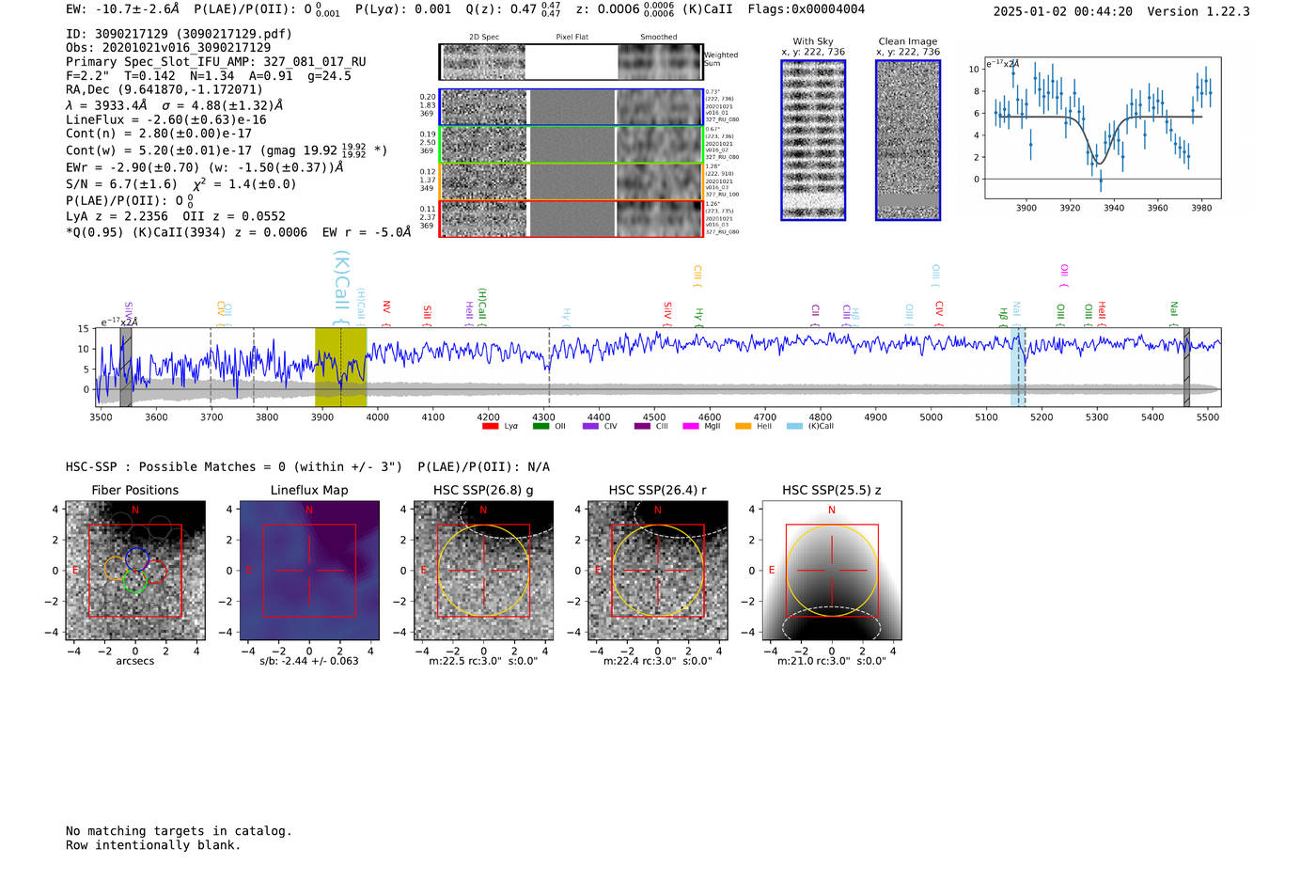Click the RA,Dec (9.641870,-1.172071) text

pos(164,90)
